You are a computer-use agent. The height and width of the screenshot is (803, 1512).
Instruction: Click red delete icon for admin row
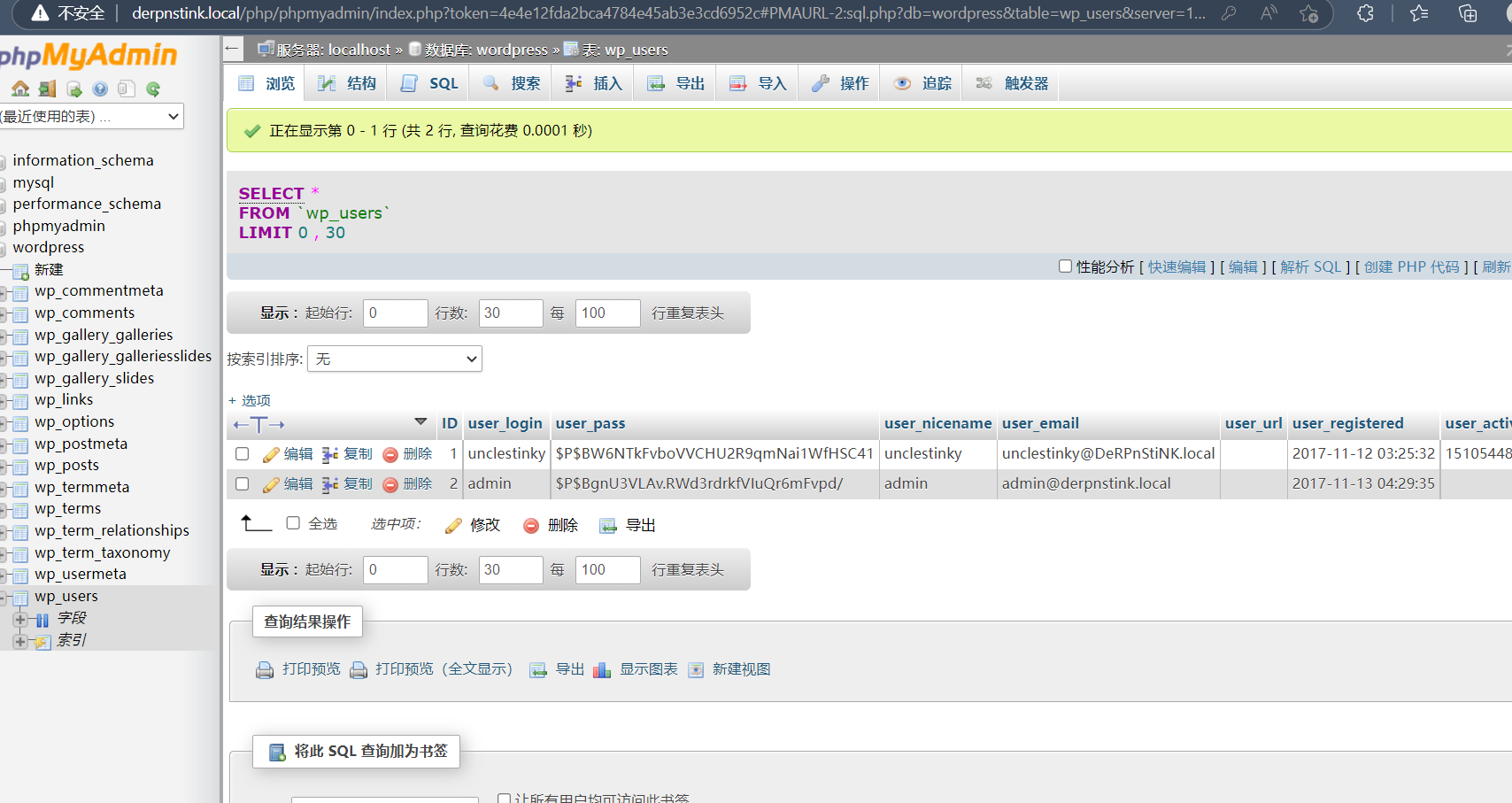(390, 484)
